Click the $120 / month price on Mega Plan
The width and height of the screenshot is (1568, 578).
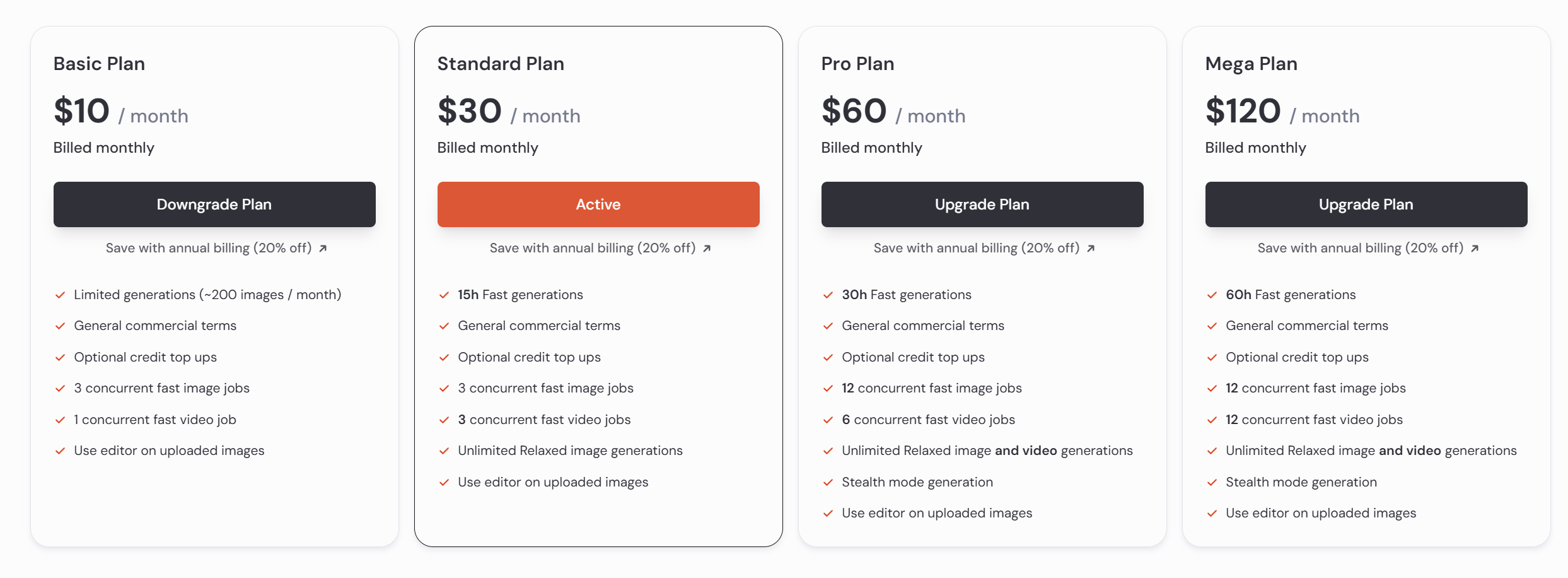[x=1282, y=111]
